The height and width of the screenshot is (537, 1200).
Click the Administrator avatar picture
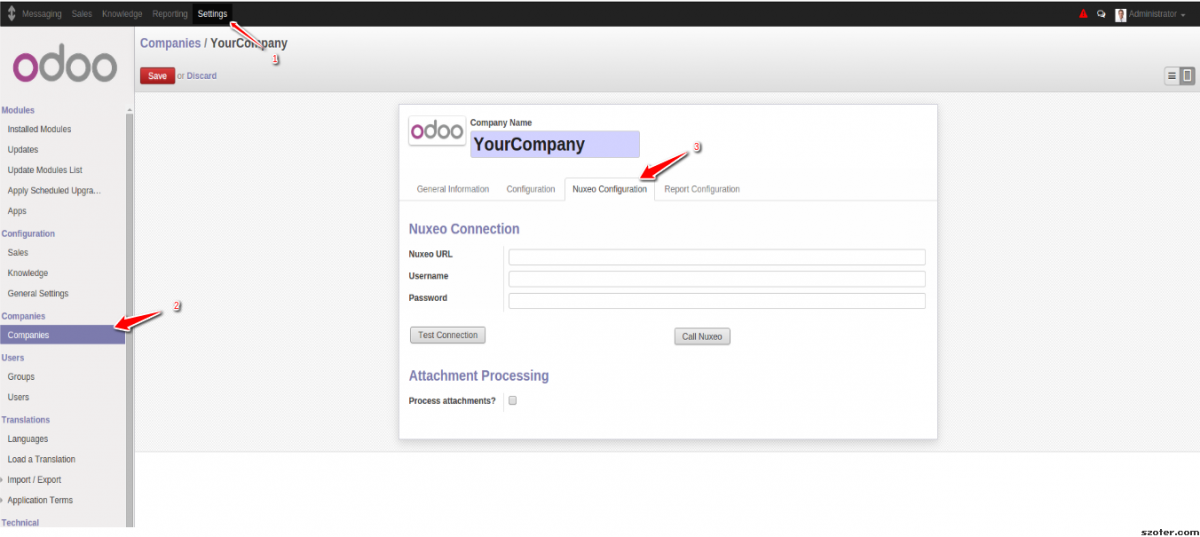(x=1121, y=14)
